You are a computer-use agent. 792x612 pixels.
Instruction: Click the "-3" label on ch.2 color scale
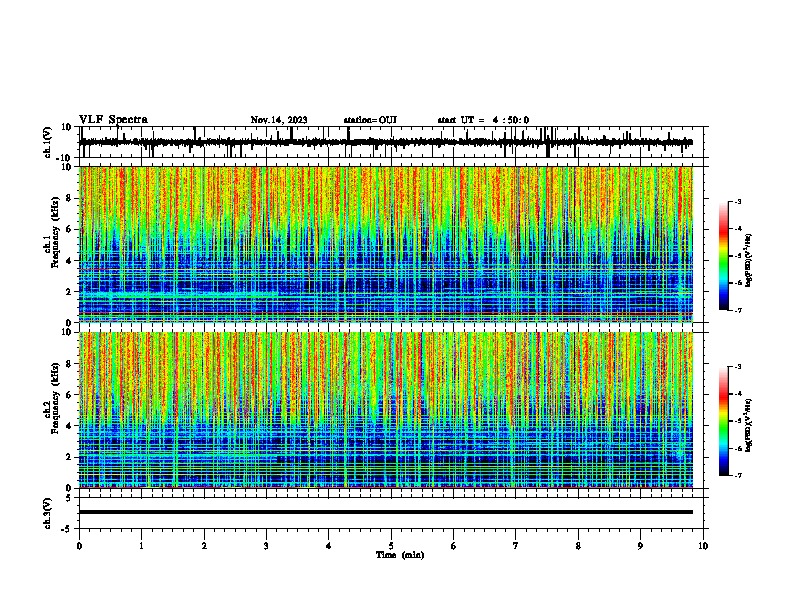[738, 367]
